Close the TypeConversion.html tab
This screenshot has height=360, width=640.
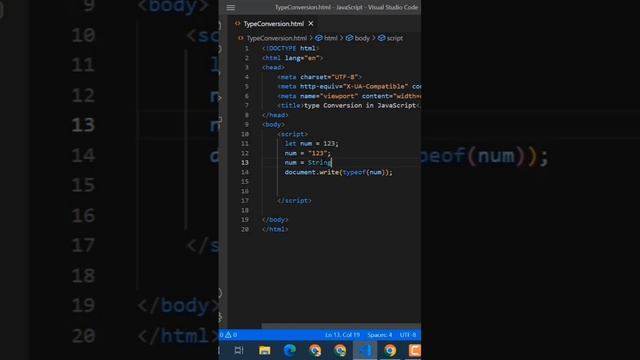pos(311,24)
